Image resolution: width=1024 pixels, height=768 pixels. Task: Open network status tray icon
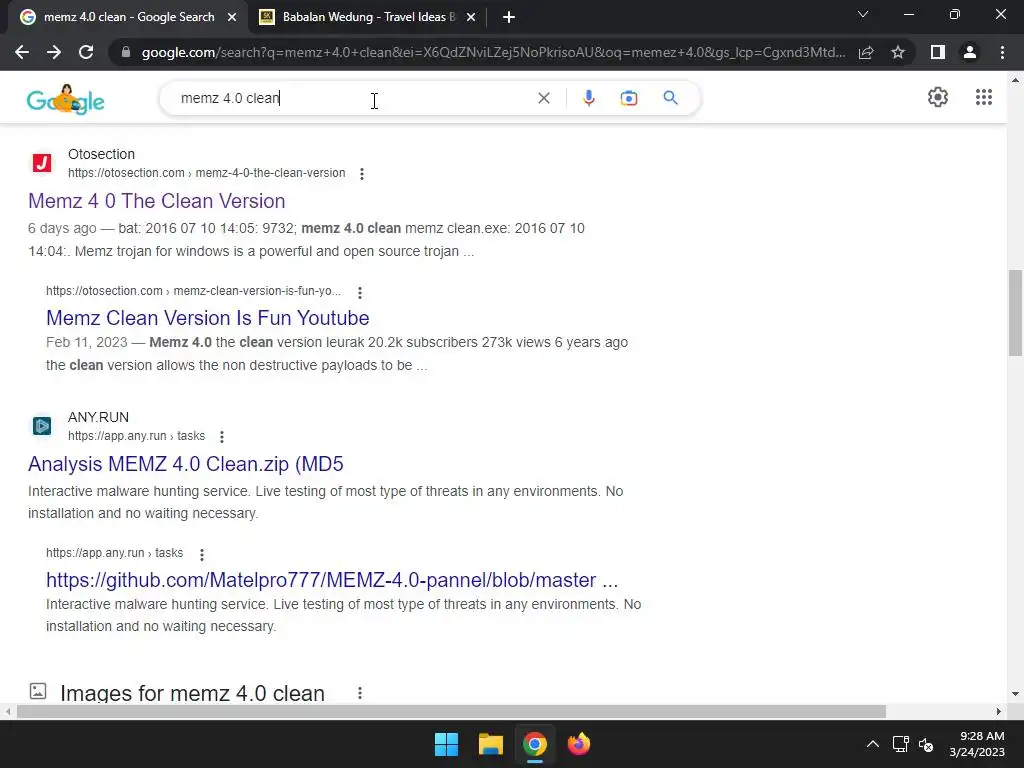tap(901, 744)
